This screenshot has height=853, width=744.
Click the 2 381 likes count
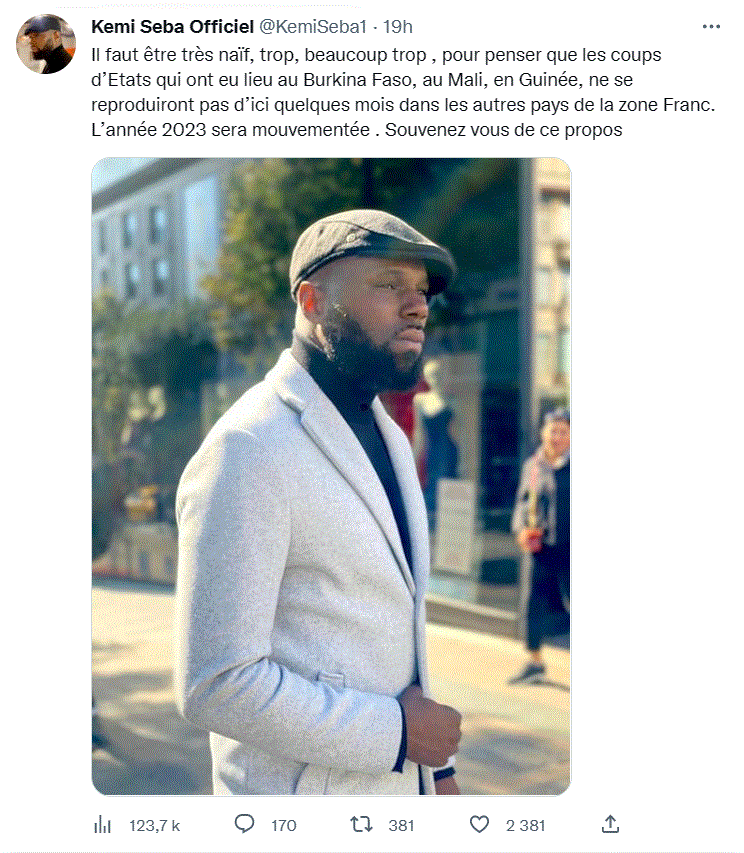[x=525, y=826]
